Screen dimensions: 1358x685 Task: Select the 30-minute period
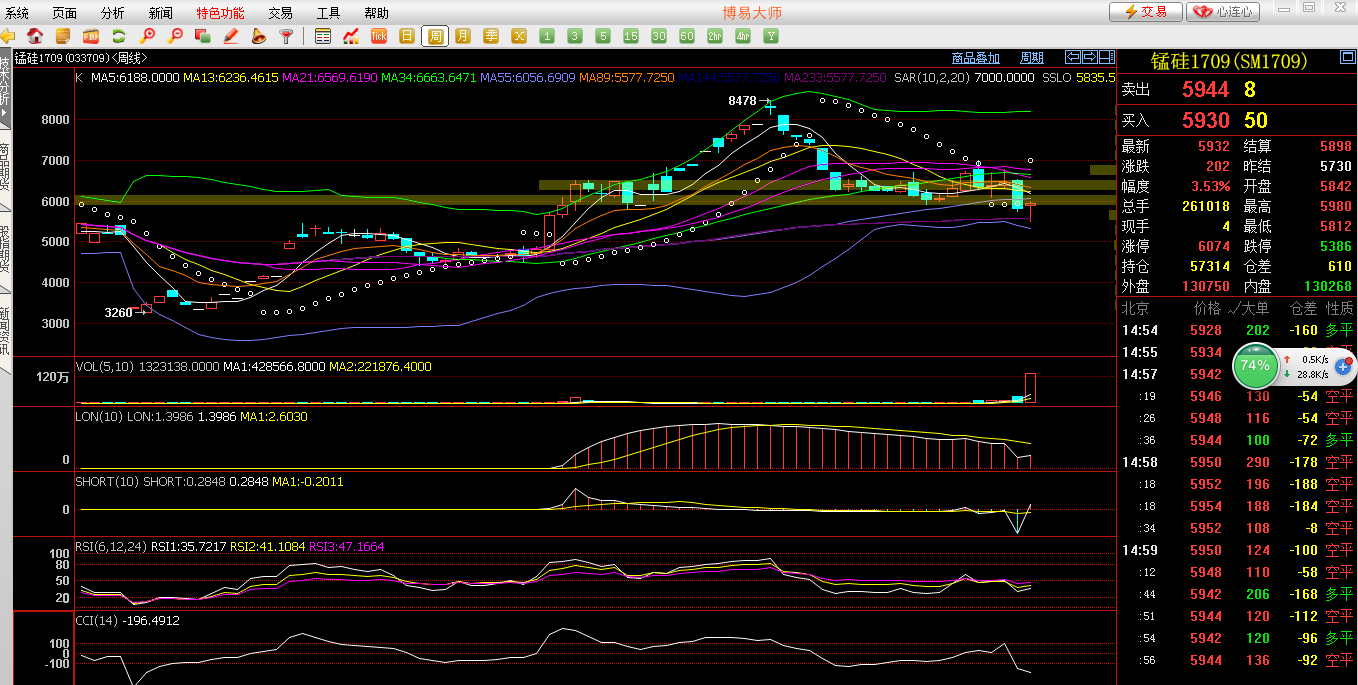point(659,36)
